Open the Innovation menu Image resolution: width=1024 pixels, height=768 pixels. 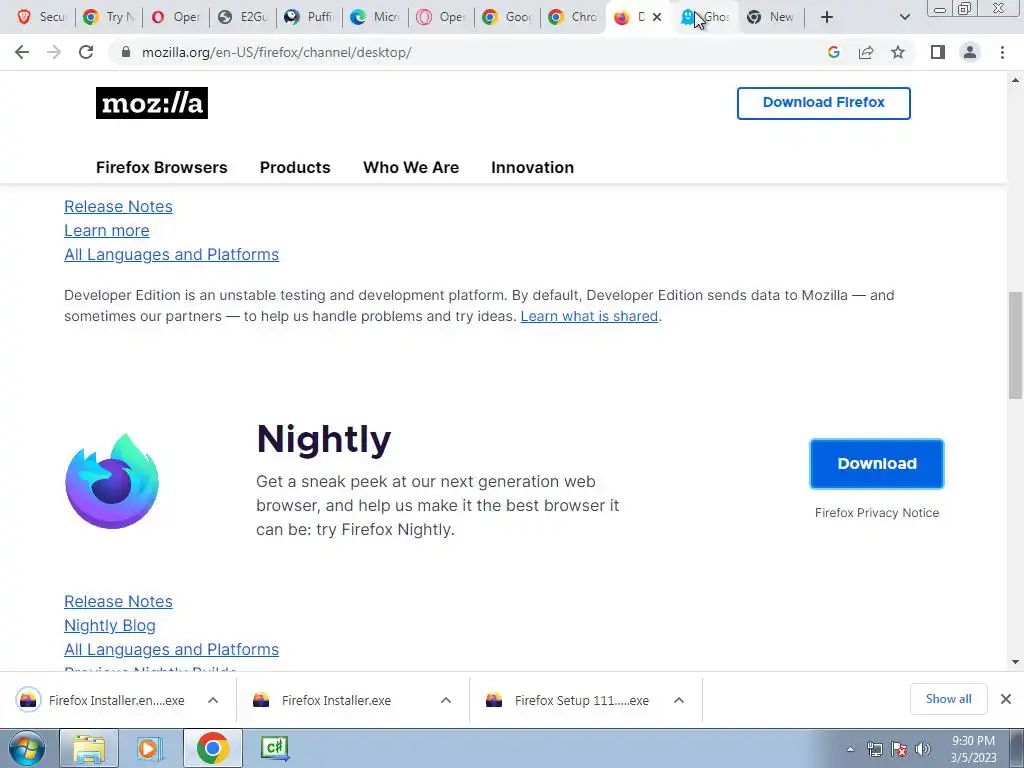[x=532, y=167]
